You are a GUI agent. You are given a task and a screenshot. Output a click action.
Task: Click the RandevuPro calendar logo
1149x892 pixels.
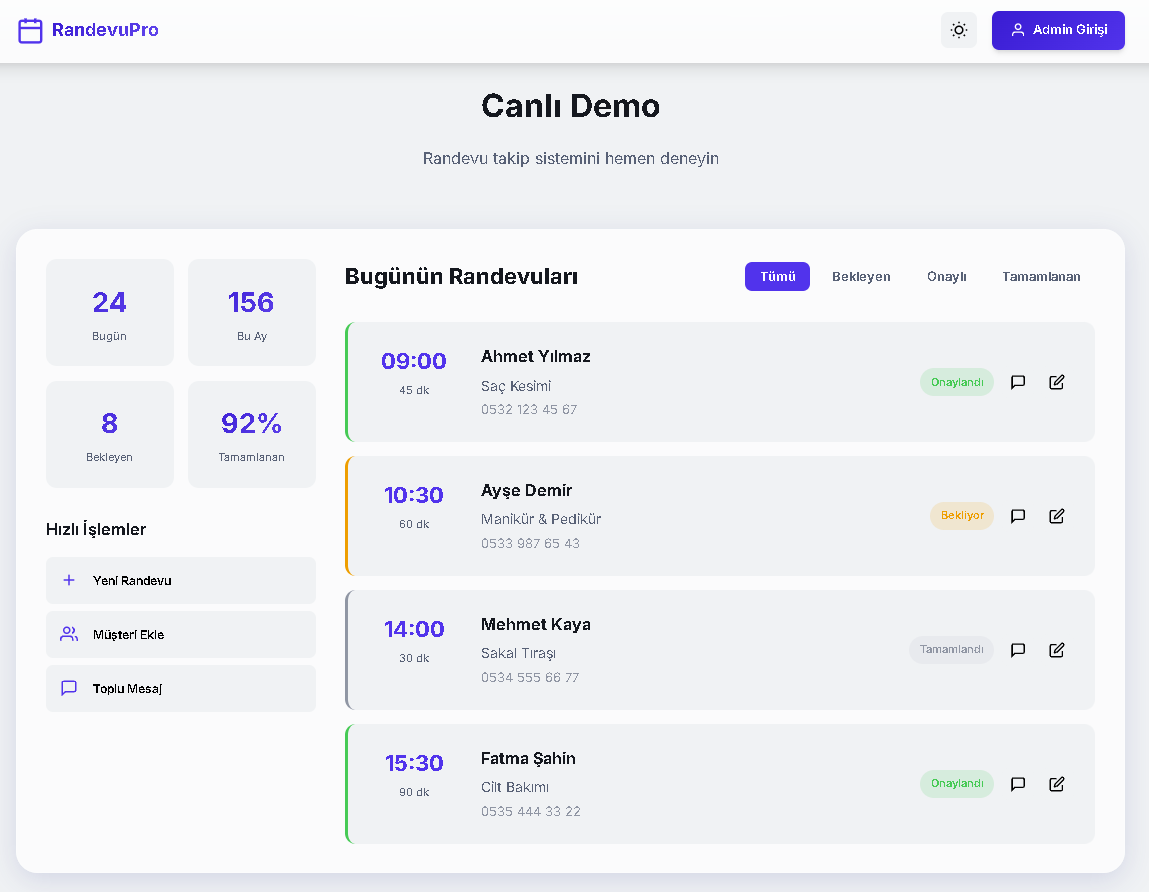click(x=31, y=30)
